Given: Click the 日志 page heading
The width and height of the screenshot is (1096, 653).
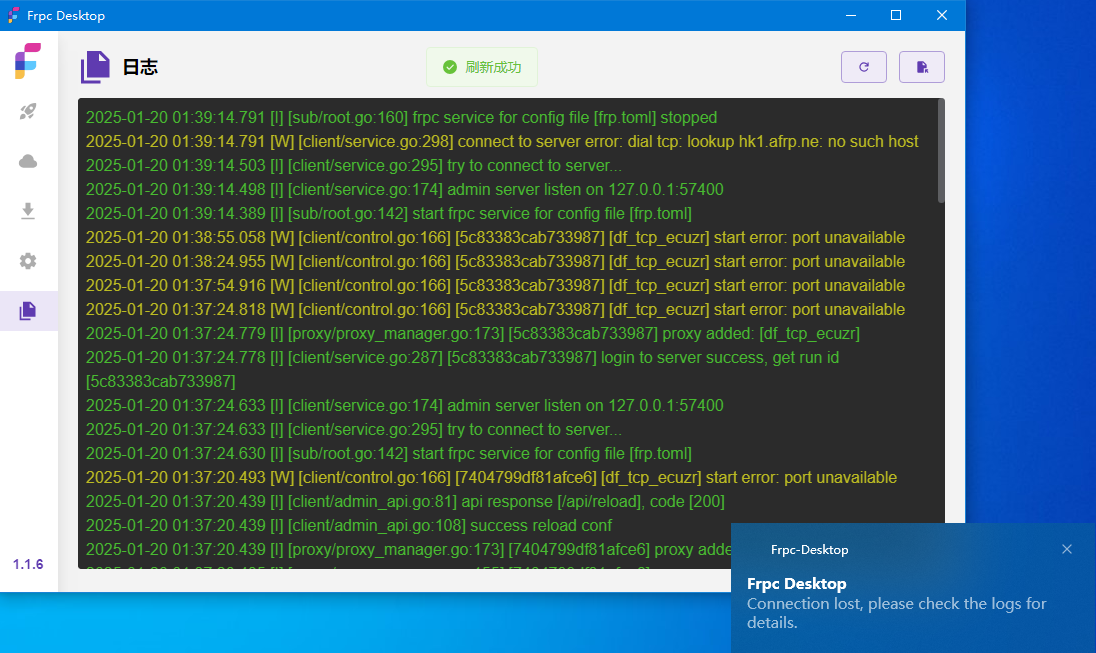Looking at the screenshot, I should point(140,67).
